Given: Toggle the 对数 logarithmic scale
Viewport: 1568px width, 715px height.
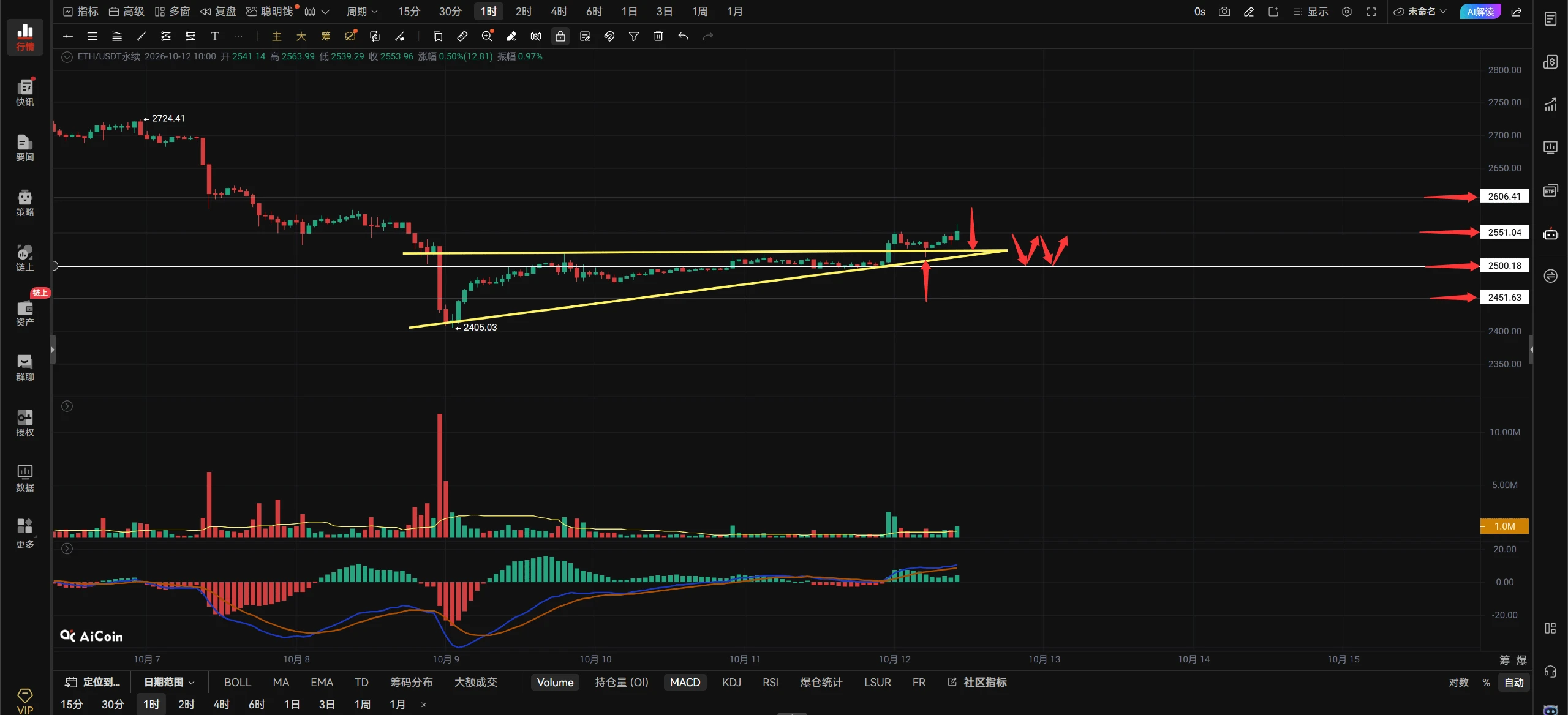Looking at the screenshot, I should (x=1459, y=682).
